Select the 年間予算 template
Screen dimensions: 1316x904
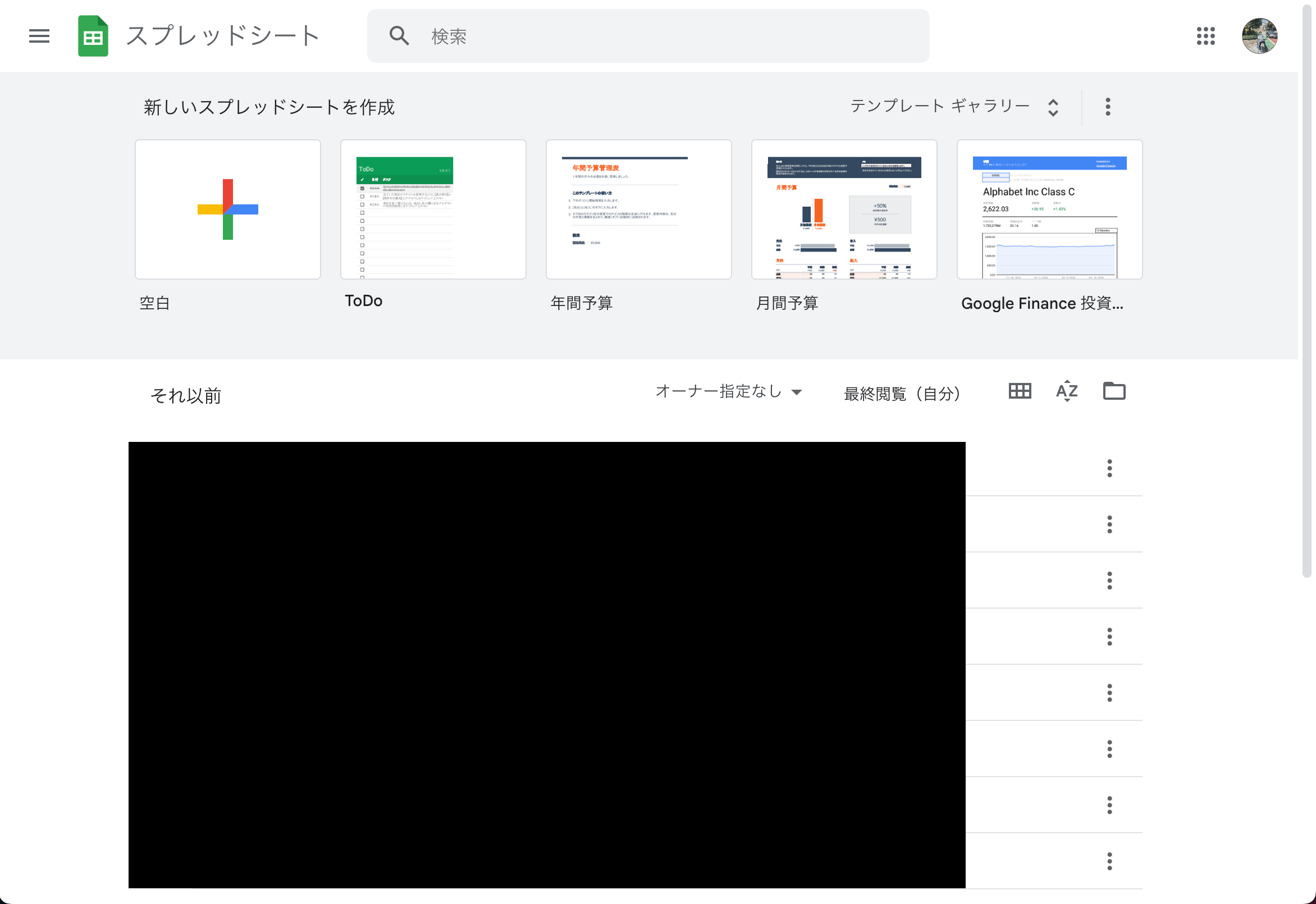[x=638, y=209]
